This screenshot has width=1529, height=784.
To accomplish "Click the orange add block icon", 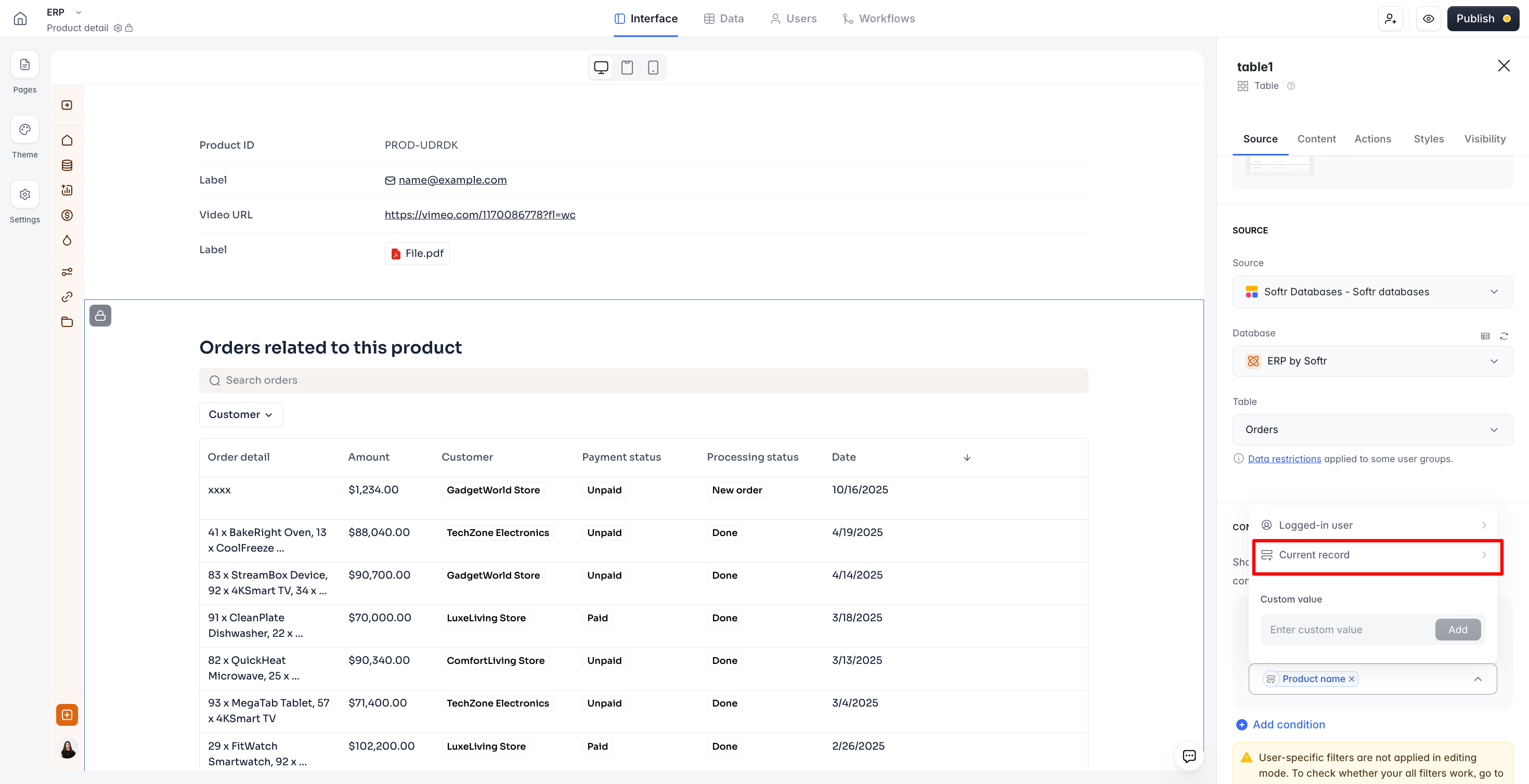I will [x=67, y=714].
